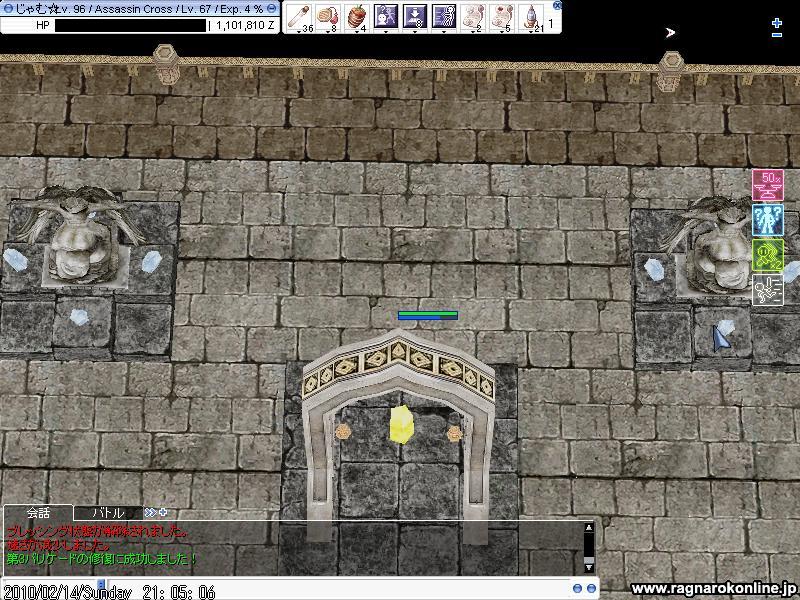
Task: Click the green and blue HP gauge above the arch
Action: click(428, 316)
